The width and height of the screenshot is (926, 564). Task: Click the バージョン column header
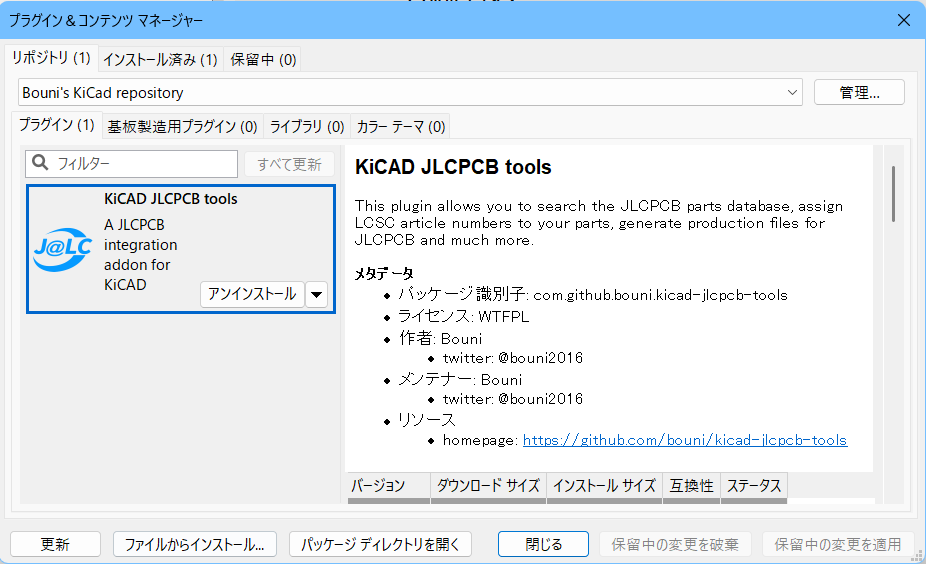pyautogui.click(x=389, y=487)
